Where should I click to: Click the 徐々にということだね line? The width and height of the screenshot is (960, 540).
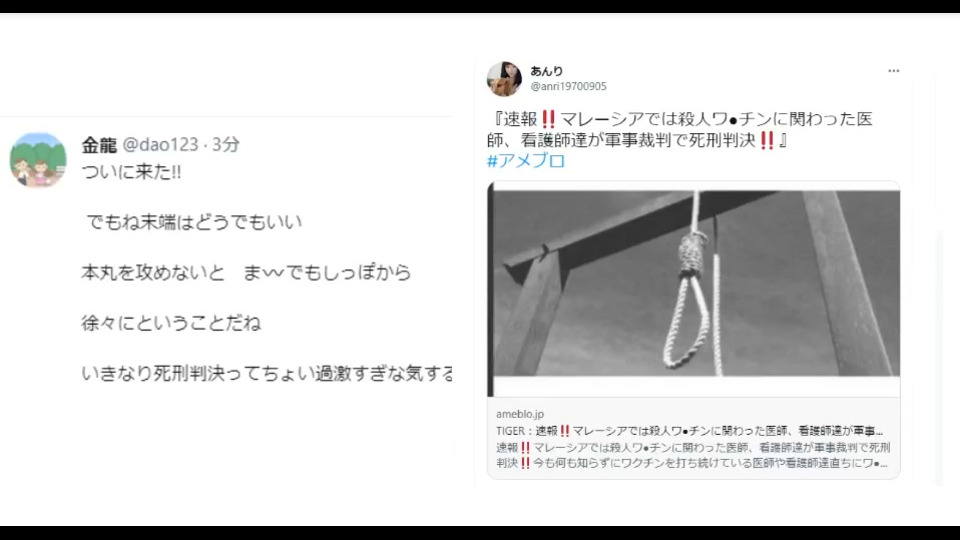click(171, 323)
